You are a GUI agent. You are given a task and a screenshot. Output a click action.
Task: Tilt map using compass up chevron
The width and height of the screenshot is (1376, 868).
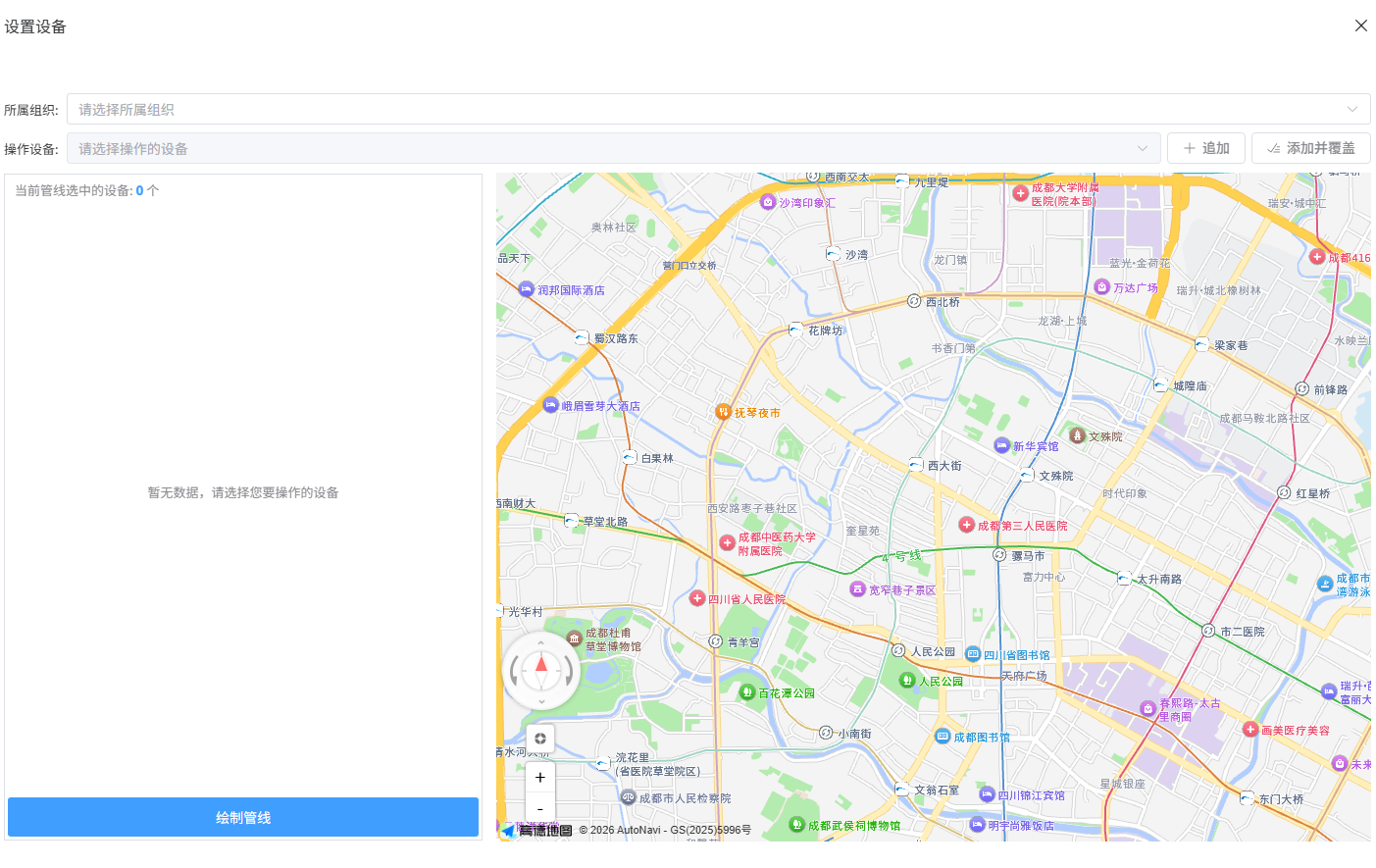[x=541, y=643]
